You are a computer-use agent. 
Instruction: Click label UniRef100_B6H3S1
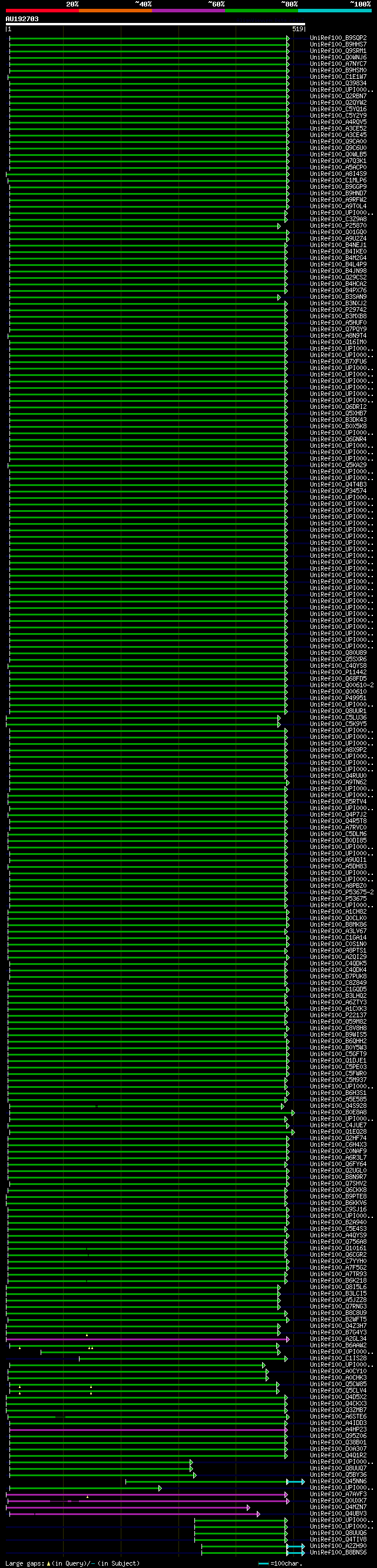pos(338,1093)
